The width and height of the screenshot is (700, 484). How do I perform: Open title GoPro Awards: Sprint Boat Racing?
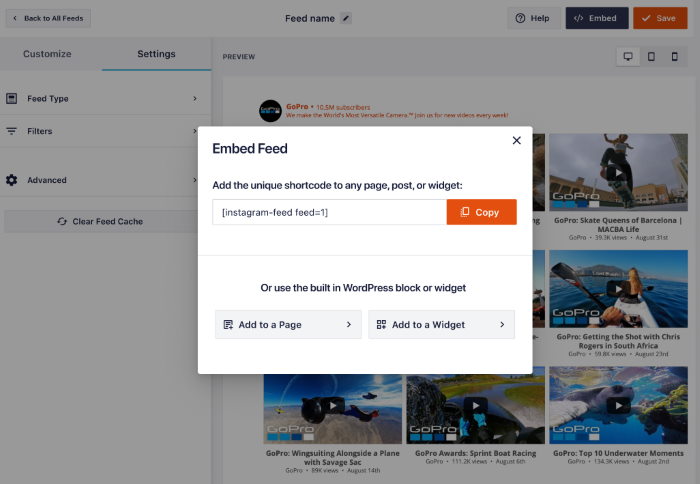(x=475, y=453)
